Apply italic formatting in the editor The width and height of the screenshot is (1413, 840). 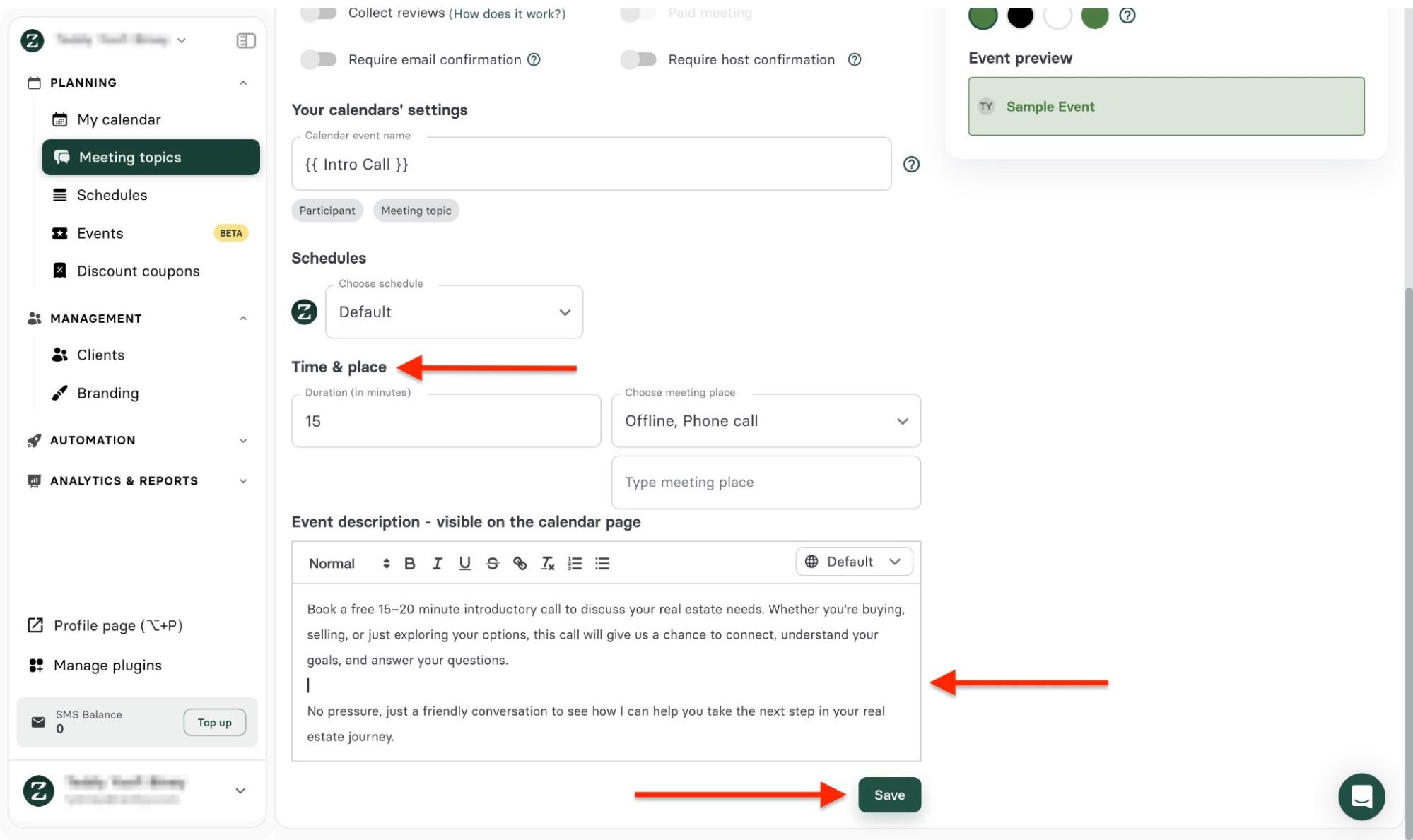tap(437, 563)
